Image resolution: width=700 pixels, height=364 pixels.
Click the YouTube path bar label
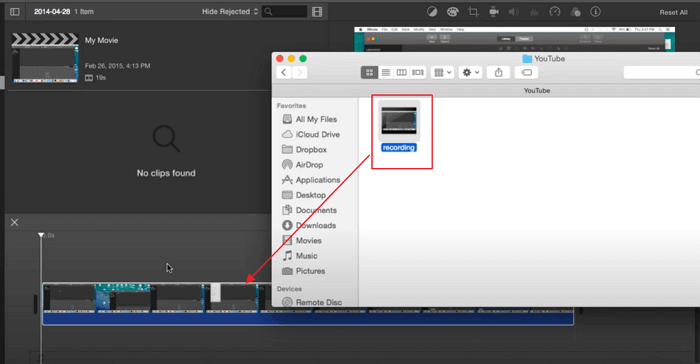pyautogui.click(x=537, y=91)
